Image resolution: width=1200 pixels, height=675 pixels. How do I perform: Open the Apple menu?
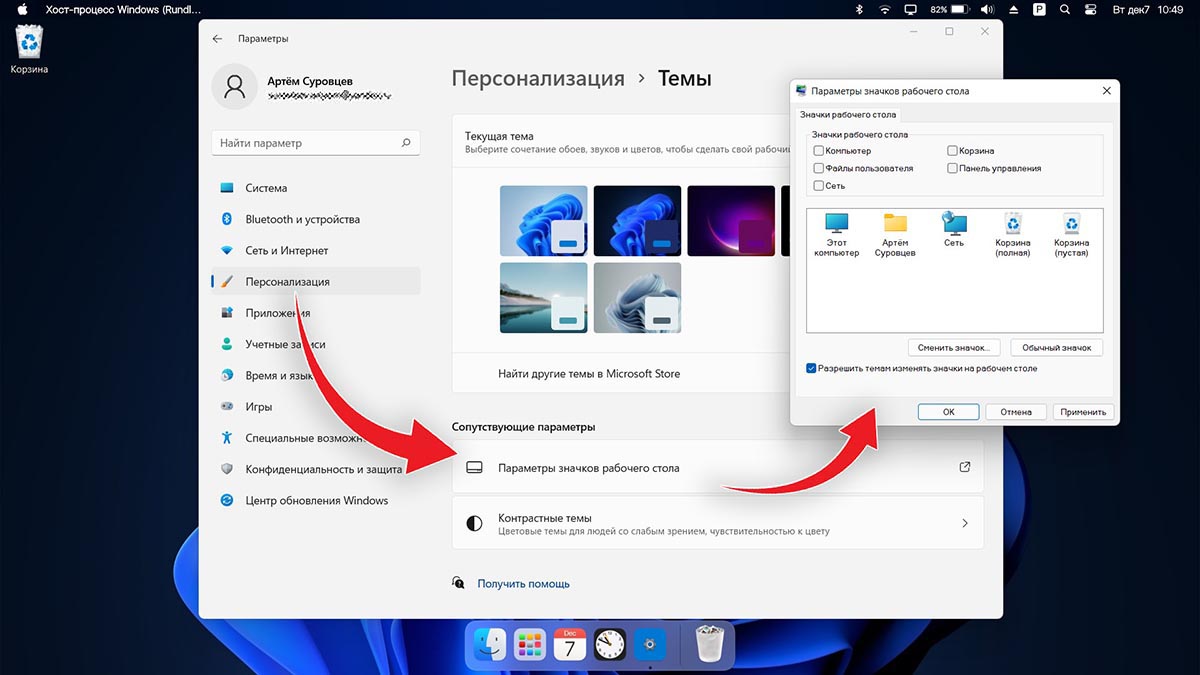[x=22, y=9]
